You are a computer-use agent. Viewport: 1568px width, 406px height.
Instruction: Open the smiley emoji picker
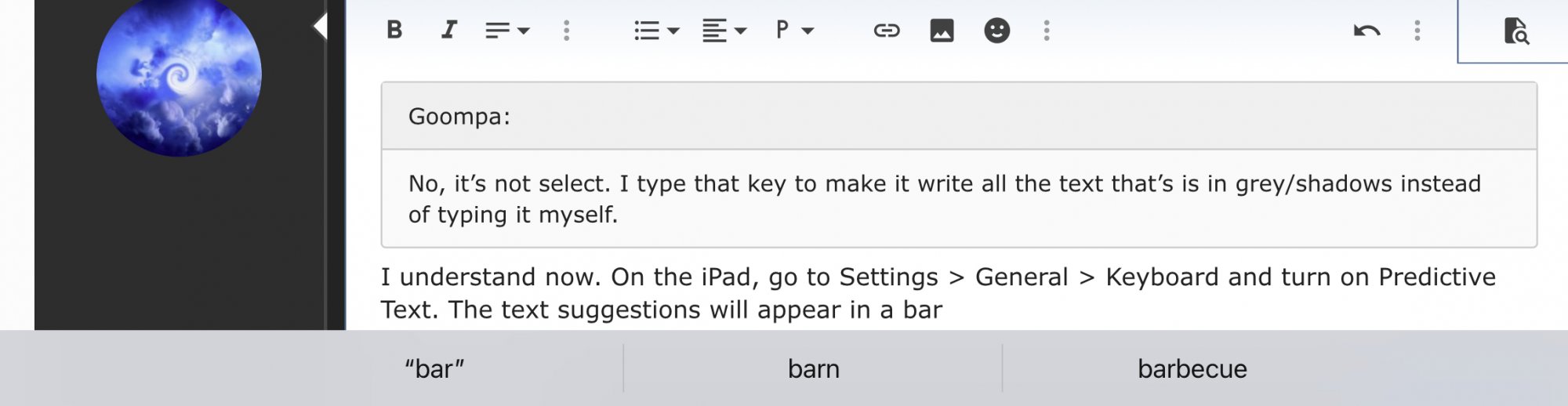[x=996, y=31]
